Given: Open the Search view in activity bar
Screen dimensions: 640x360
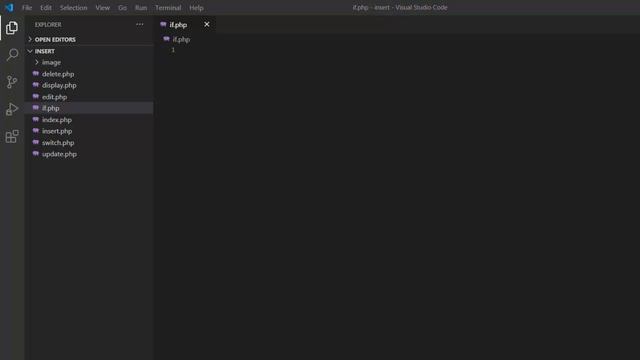Looking at the screenshot, I should (12, 55).
